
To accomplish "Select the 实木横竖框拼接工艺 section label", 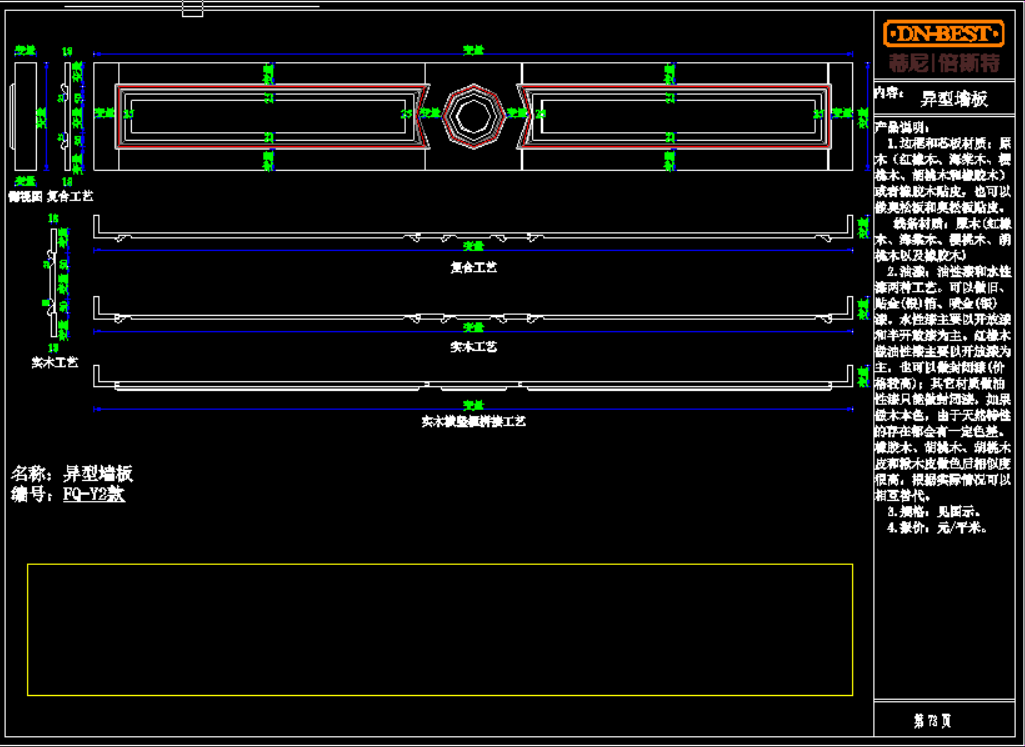I will [474, 422].
